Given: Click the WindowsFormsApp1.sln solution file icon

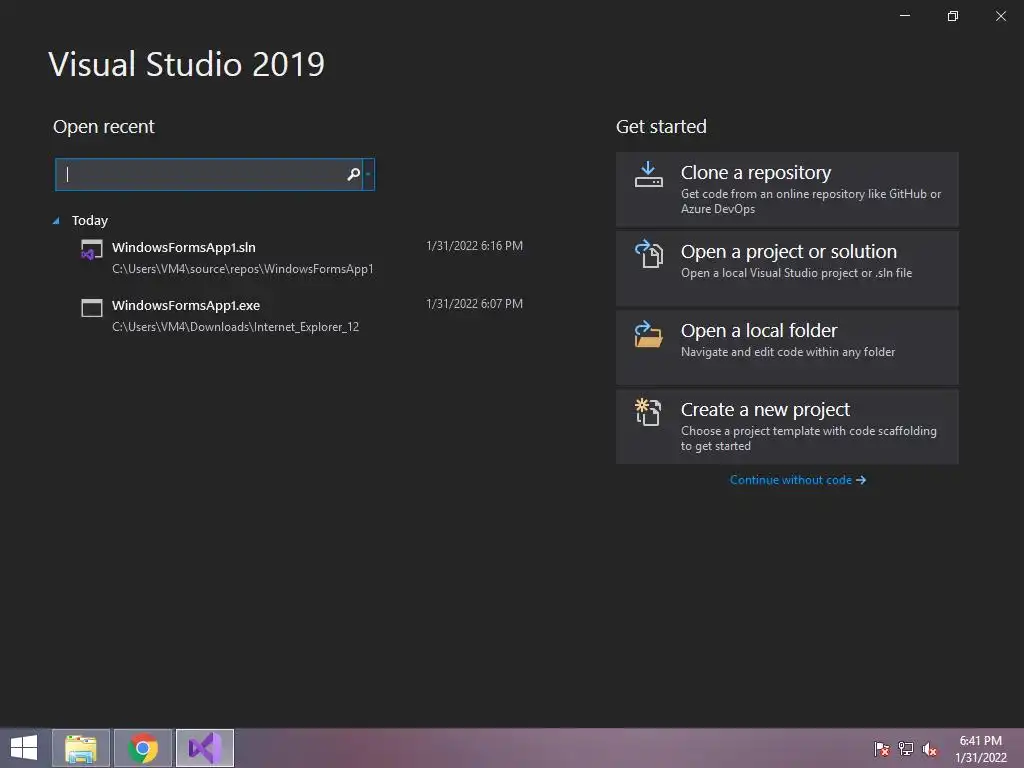Looking at the screenshot, I should point(91,249).
